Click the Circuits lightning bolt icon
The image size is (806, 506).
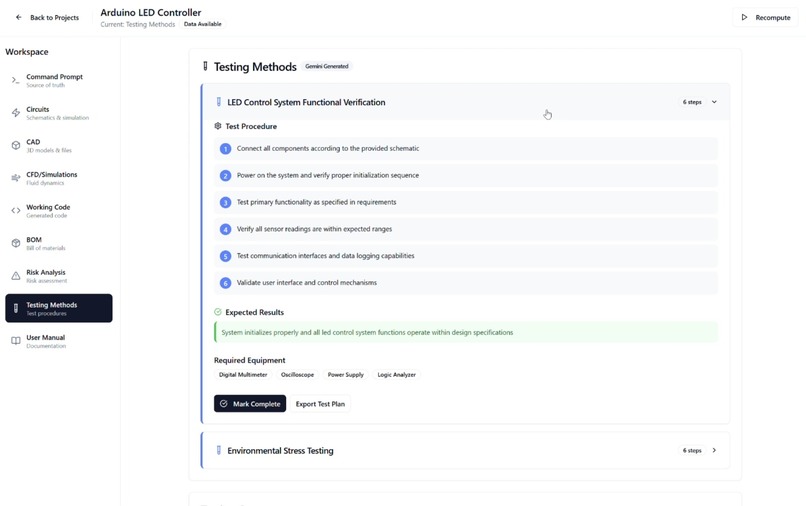(x=16, y=113)
